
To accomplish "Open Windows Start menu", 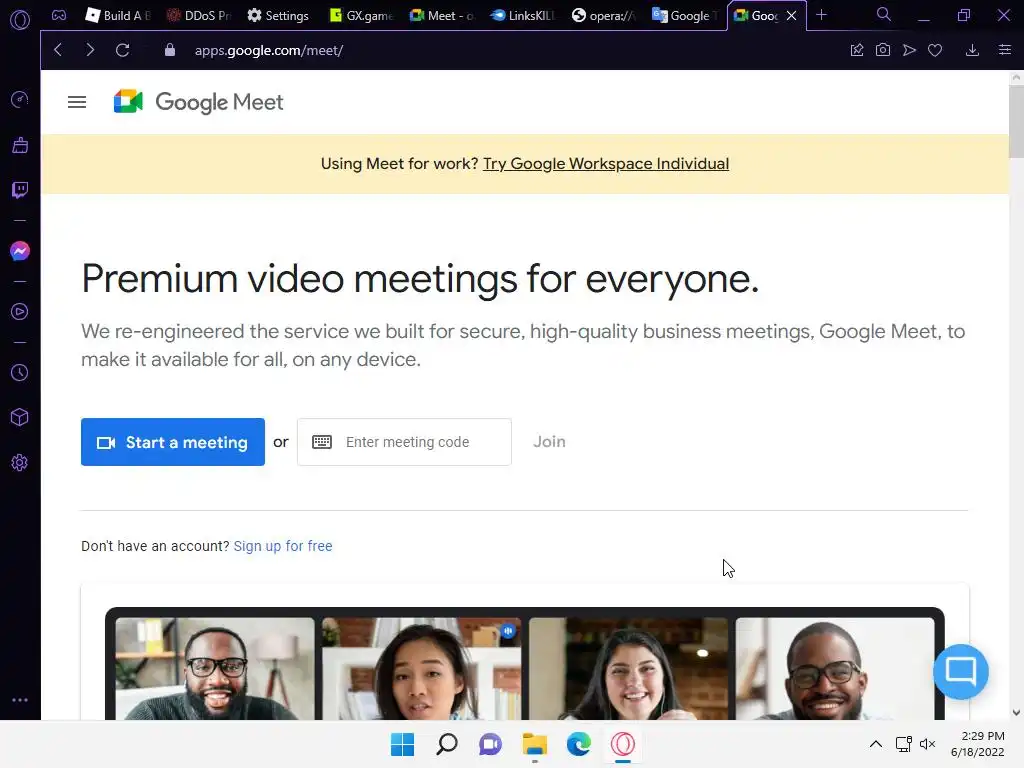I will coord(402,744).
